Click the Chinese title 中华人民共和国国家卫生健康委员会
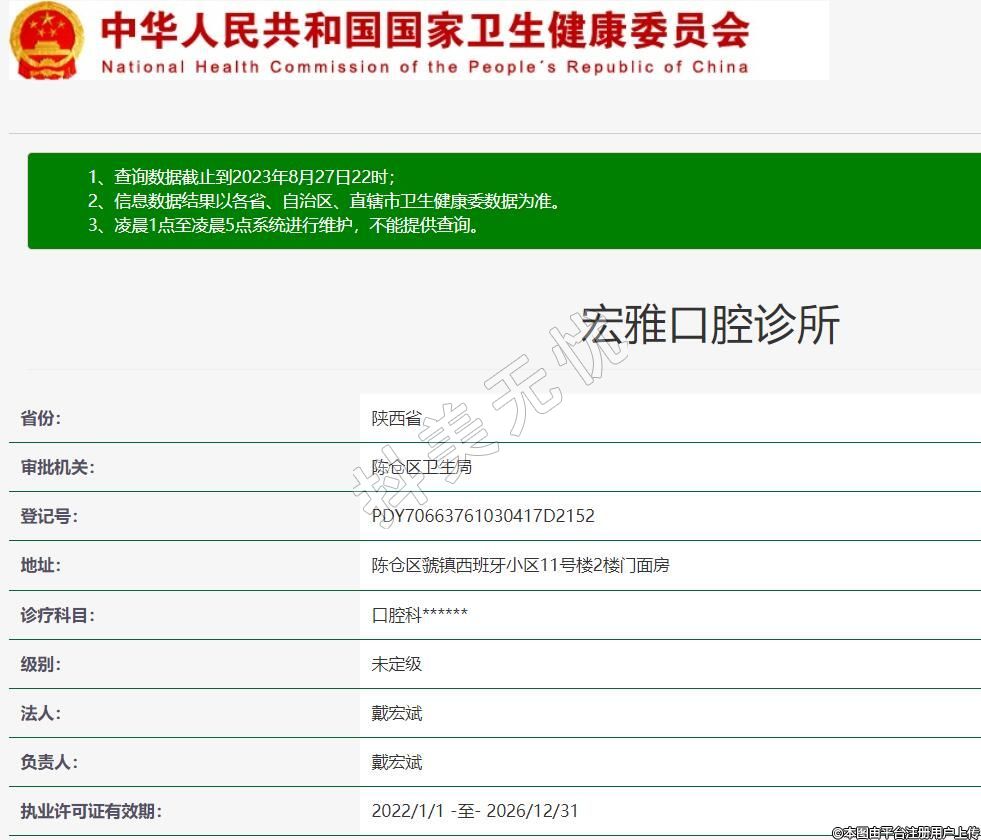The width and height of the screenshot is (981, 840). [425, 30]
